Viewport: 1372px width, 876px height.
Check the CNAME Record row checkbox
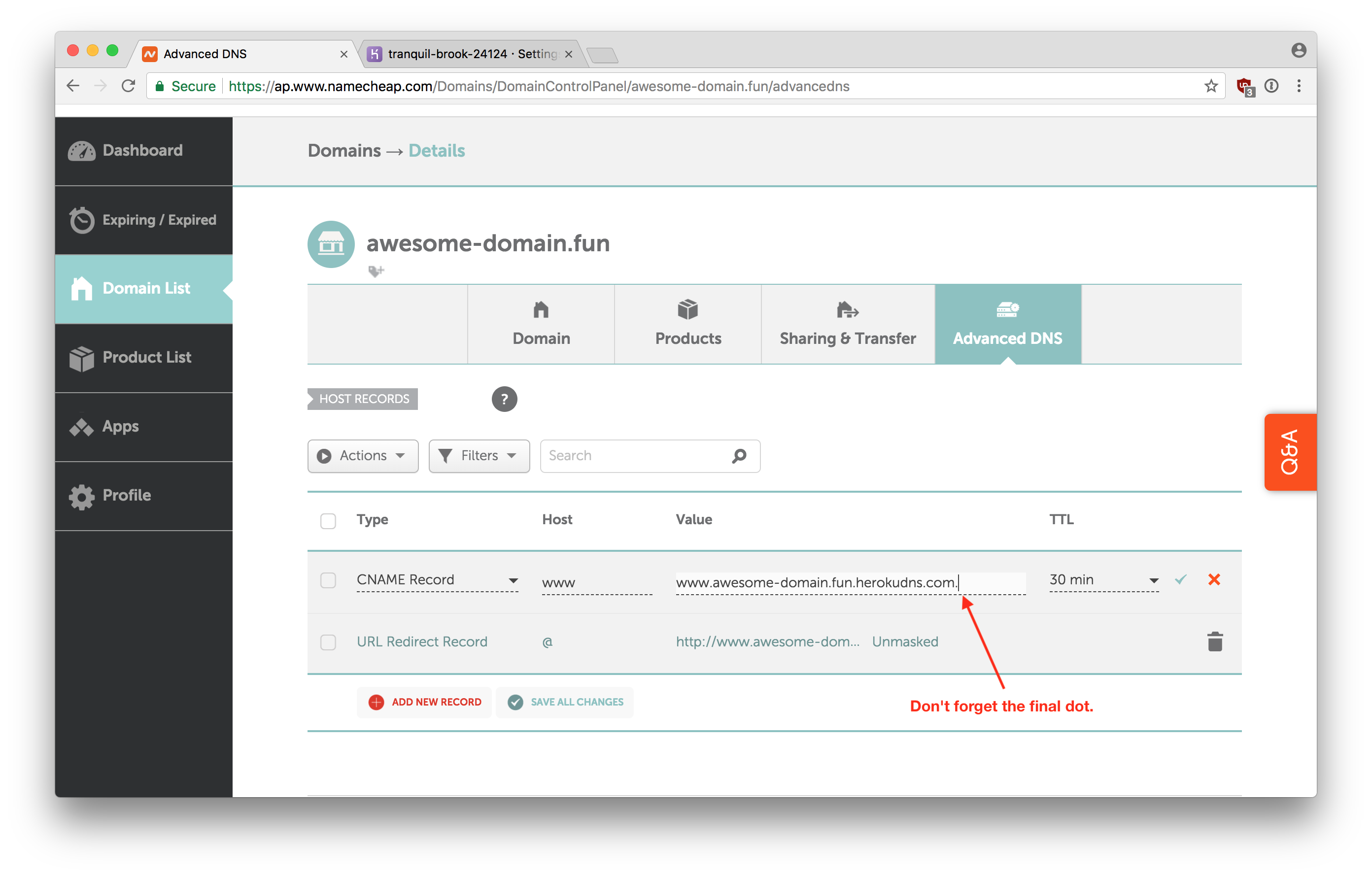(x=328, y=580)
